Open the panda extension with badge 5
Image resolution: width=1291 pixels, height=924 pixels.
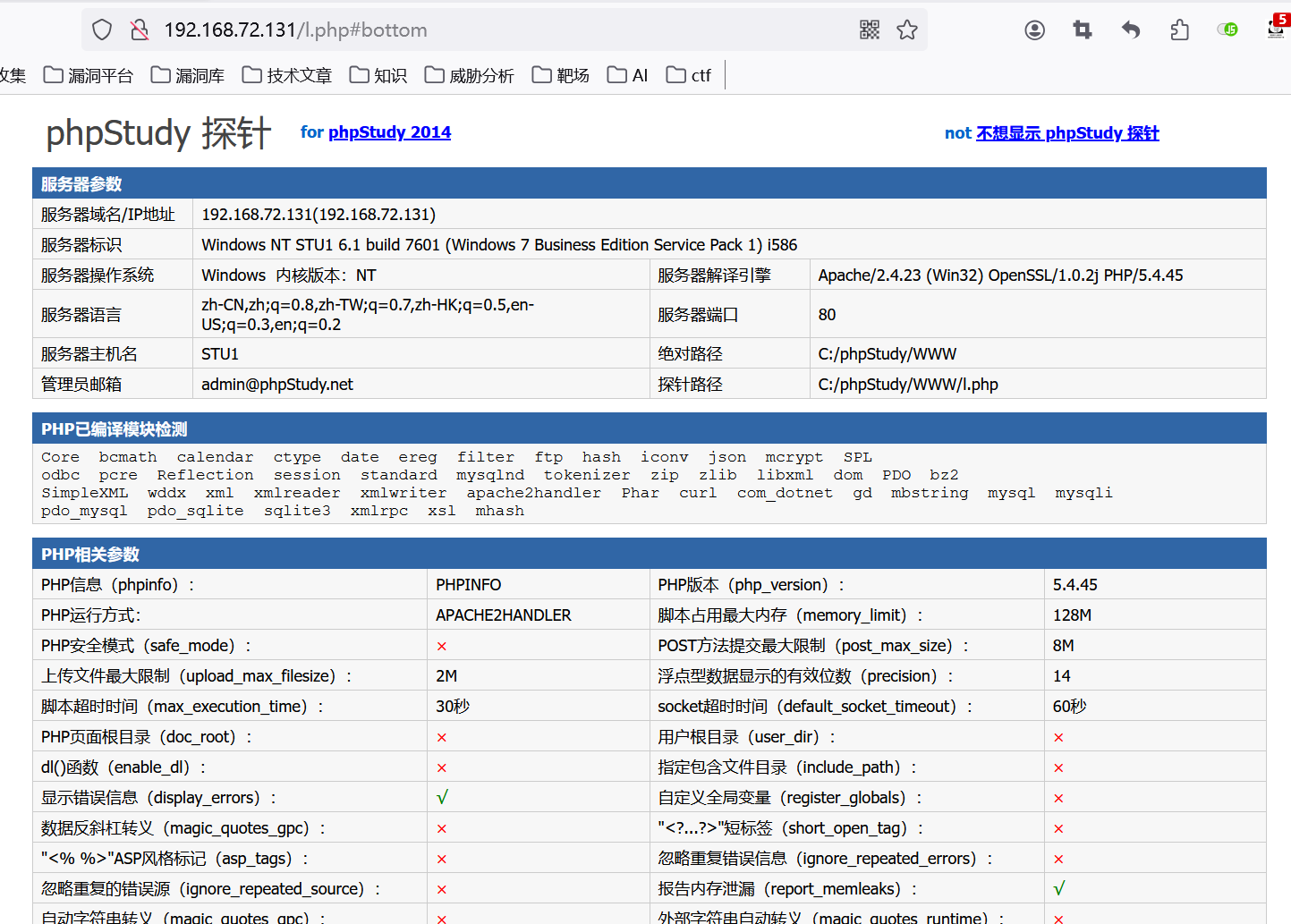coord(1277,27)
